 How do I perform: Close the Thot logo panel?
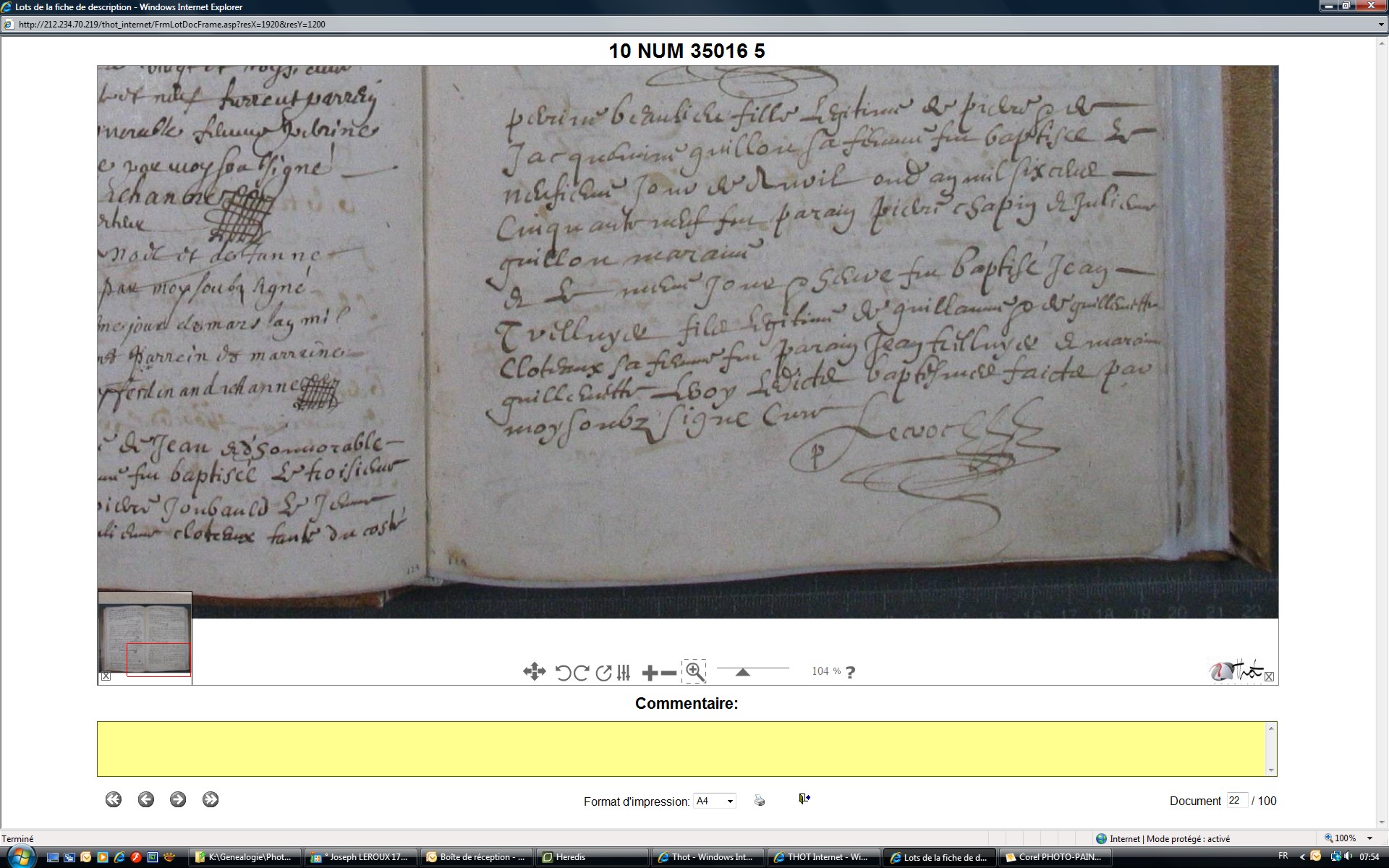tap(1269, 677)
